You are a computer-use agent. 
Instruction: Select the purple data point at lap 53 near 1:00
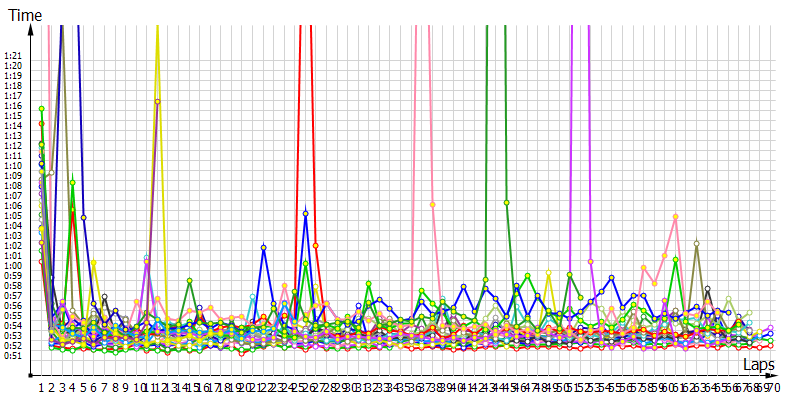[x=590, y=261]
